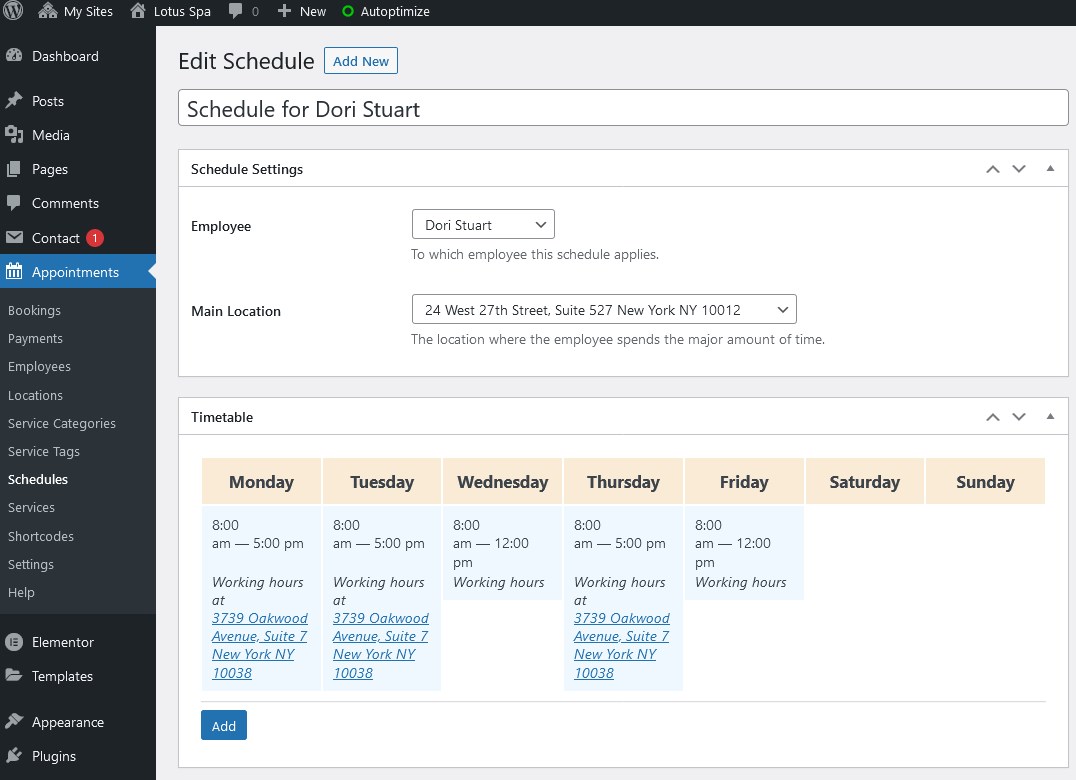Move Timetable panel up
This screenshot has height=780, width=1076.
(992, 416)
